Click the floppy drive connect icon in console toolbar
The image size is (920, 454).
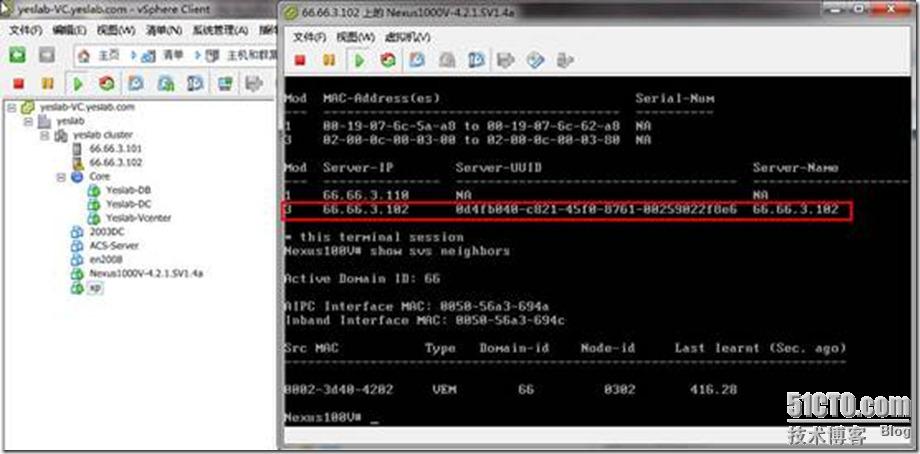tap(506, 60)
